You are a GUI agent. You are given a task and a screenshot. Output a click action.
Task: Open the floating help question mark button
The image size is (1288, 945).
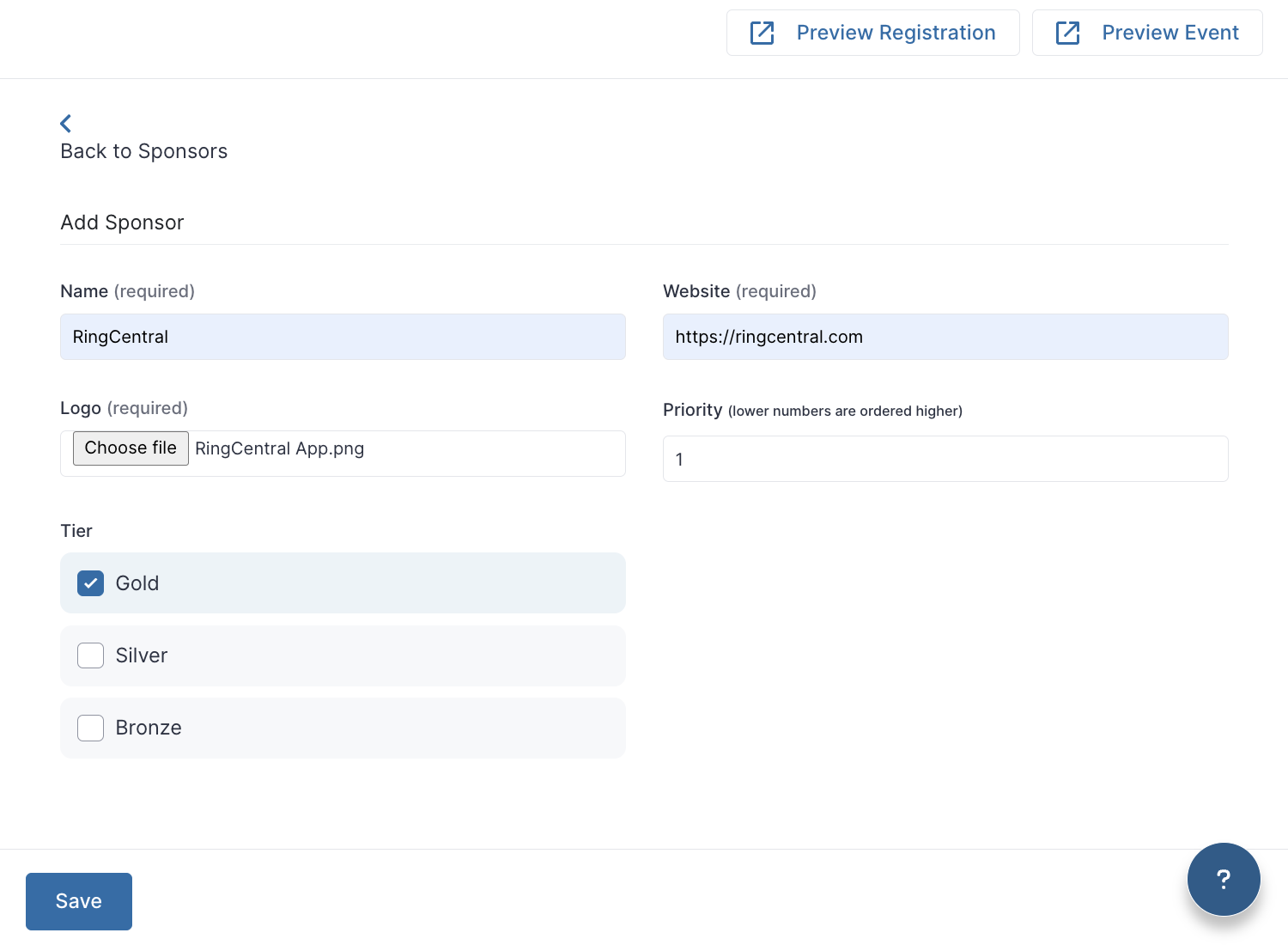pos(1224,879)
